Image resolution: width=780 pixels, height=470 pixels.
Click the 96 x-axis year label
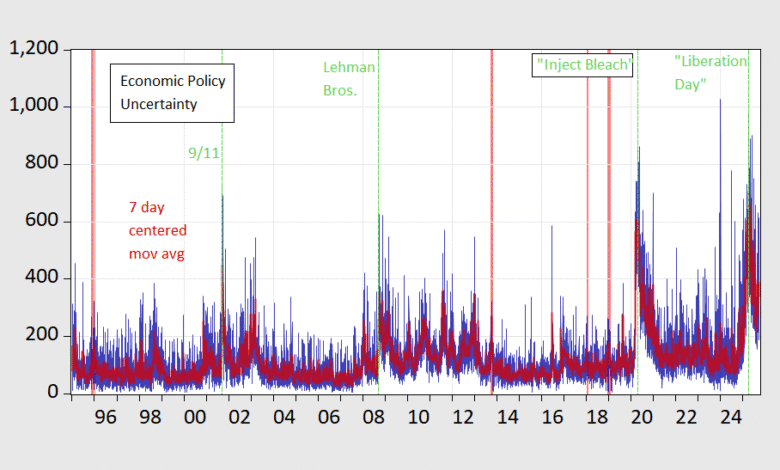click(105, 414)
